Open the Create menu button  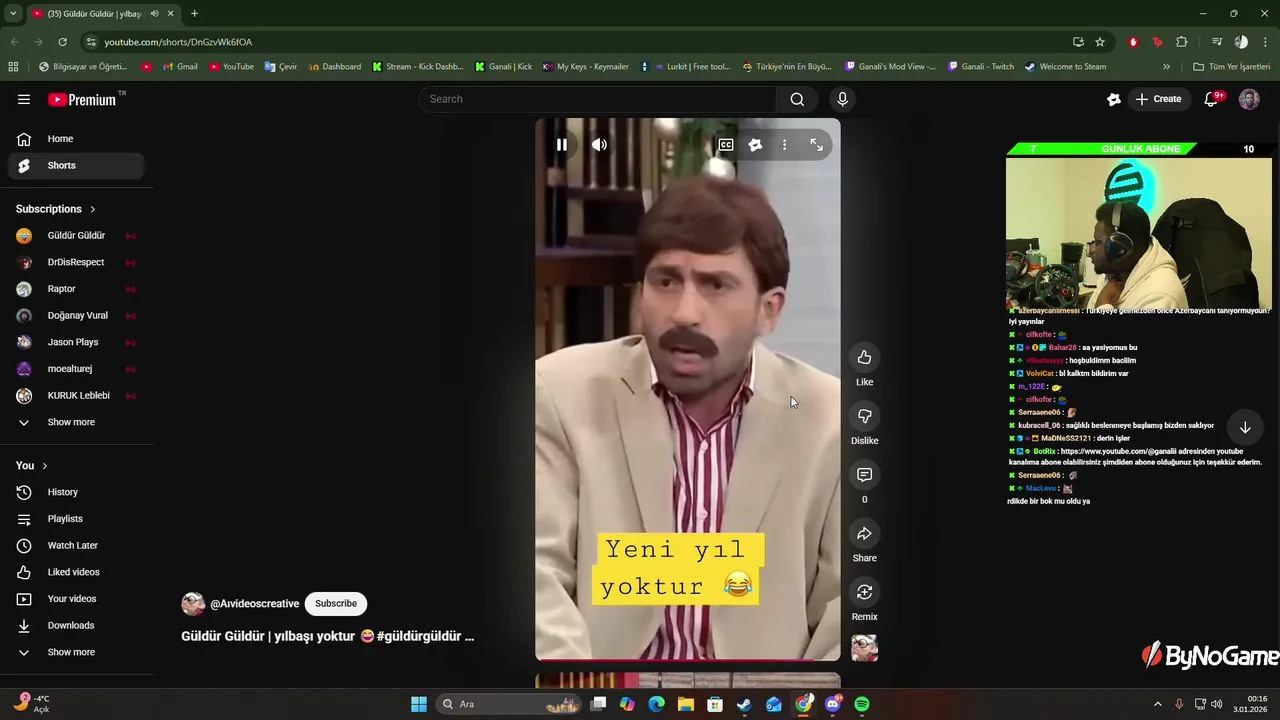1158,99
